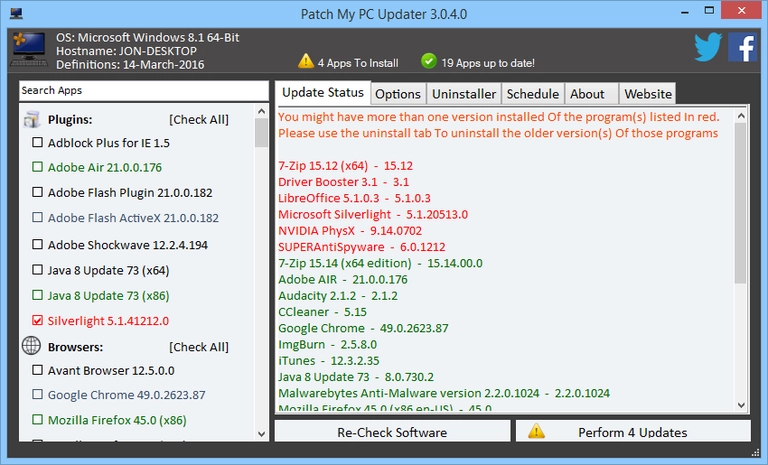This screenshot has height=465, width=768.
Task: Click the Browsers globe icon
Action: 31,345
